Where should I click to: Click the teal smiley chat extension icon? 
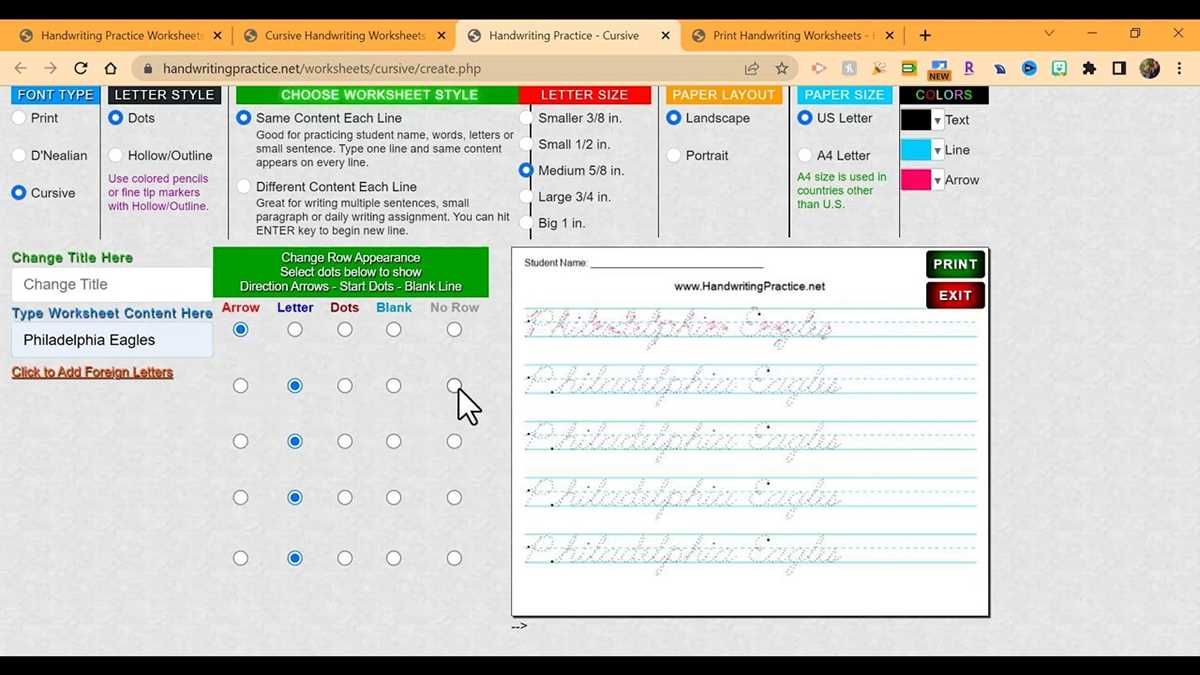point(1059,69)
